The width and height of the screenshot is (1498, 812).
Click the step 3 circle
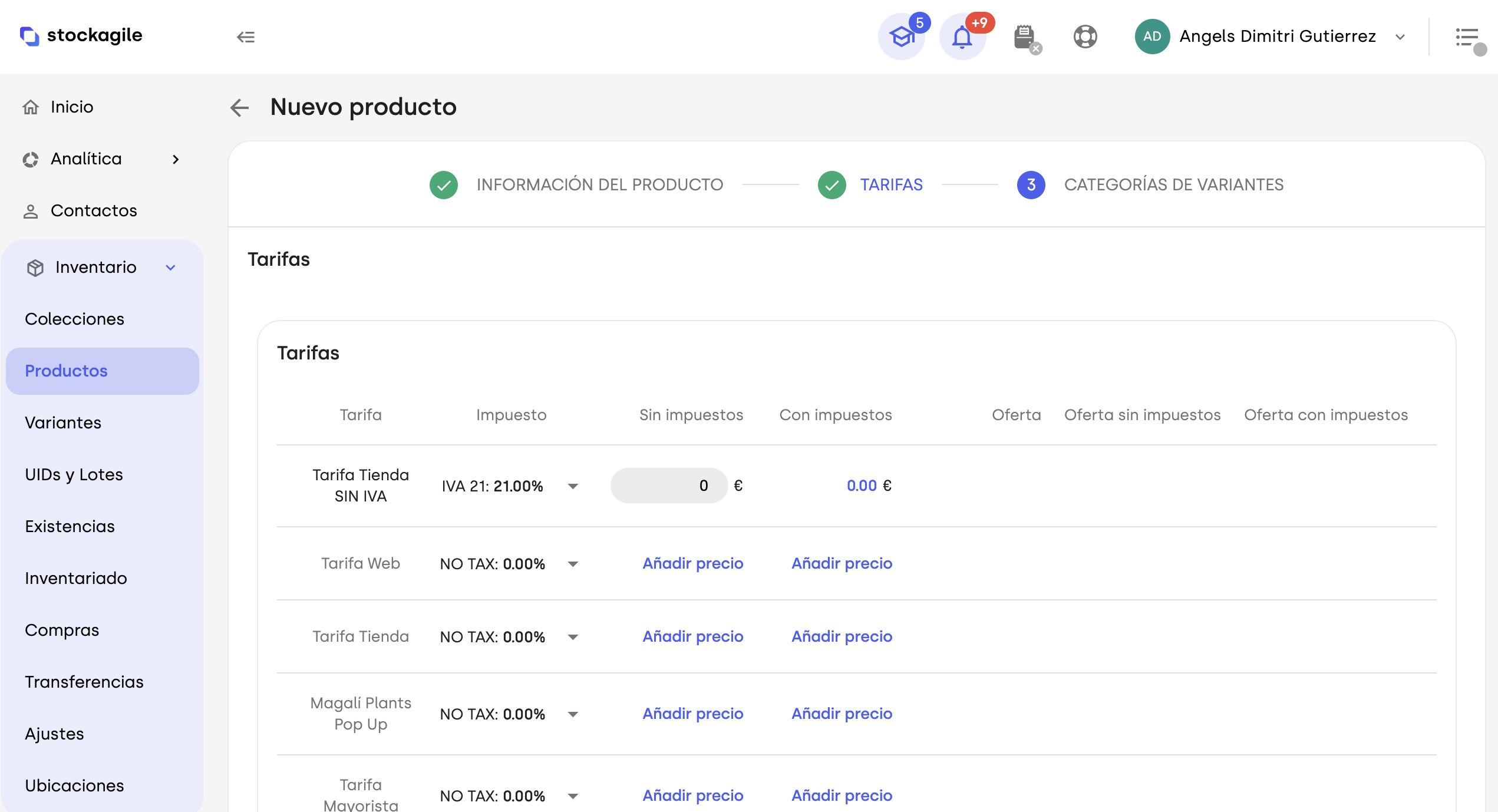1031,185
